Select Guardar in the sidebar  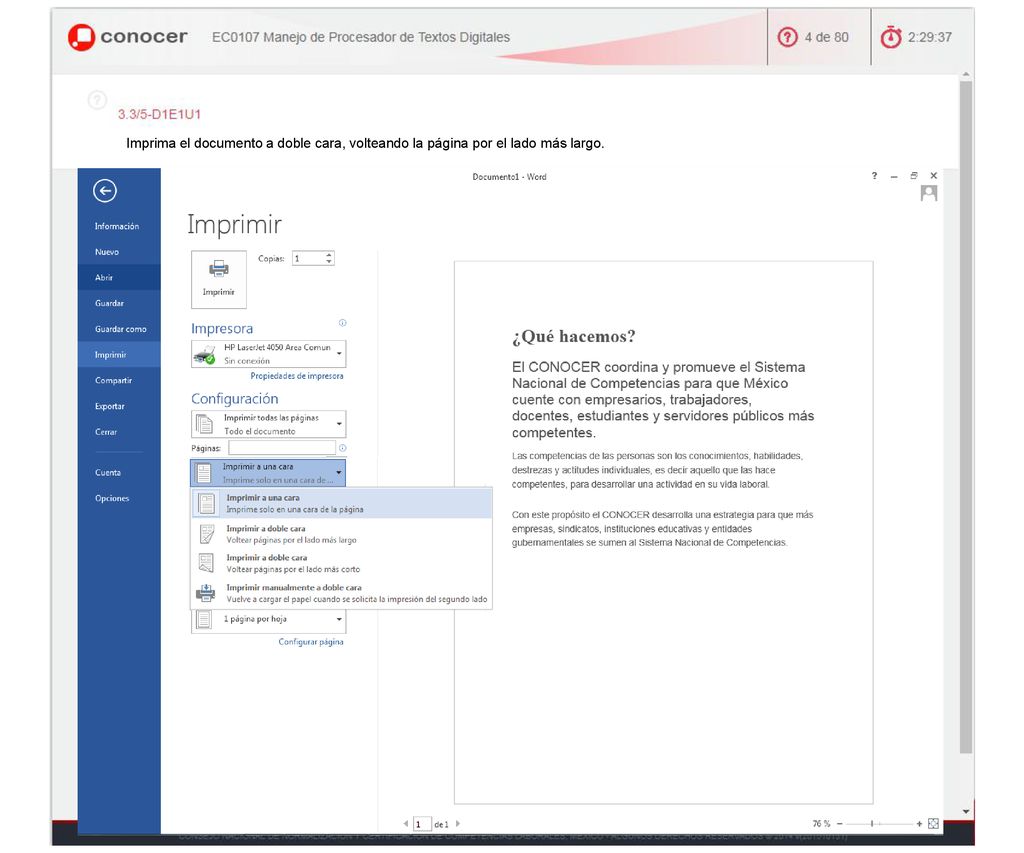click(119, 303)
